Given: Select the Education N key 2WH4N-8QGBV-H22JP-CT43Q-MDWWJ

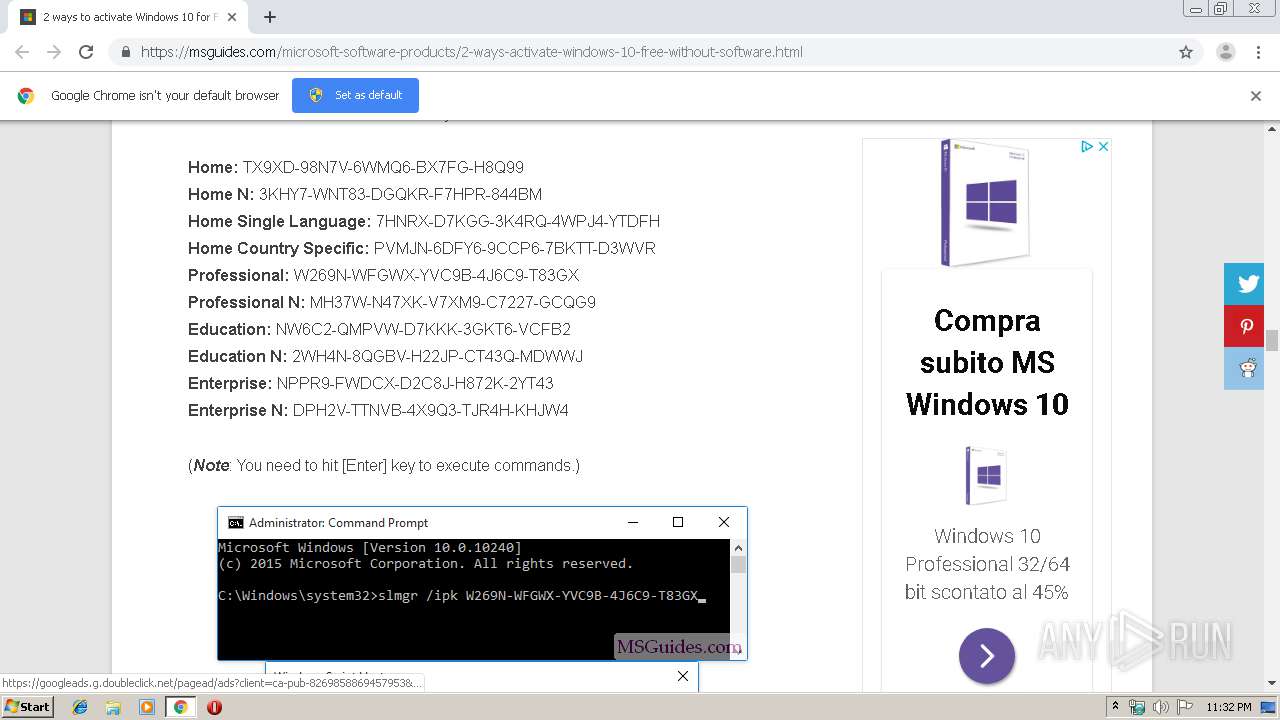Looking at the screenshot, I should point(437,356).
